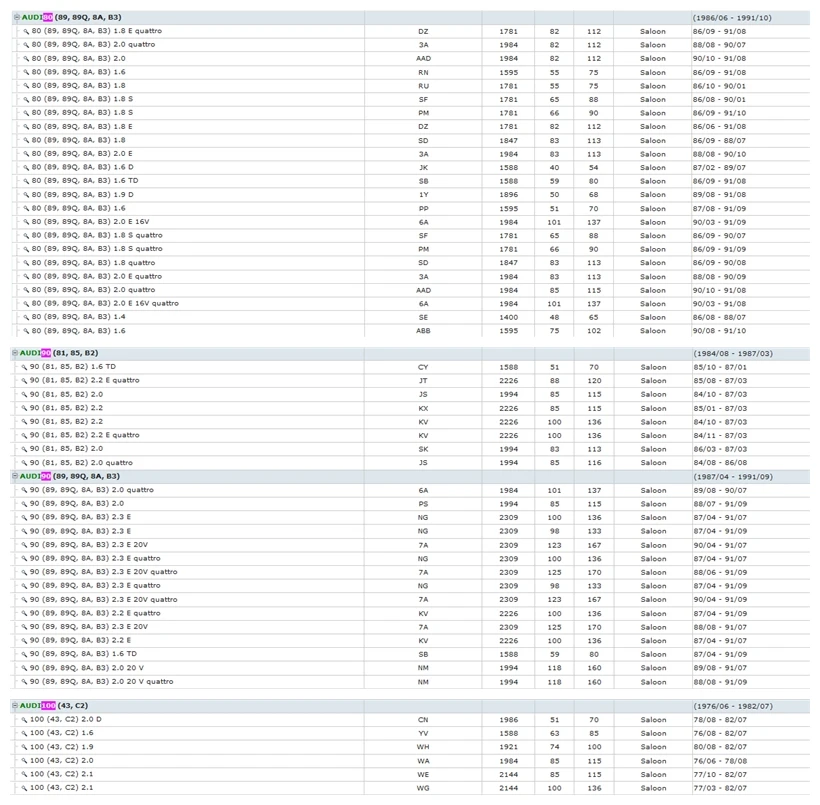Open 80 (89, 89Q, 8A, B3) 1.8 RU link
Viewport: 820px width, 805px height.
78,86
